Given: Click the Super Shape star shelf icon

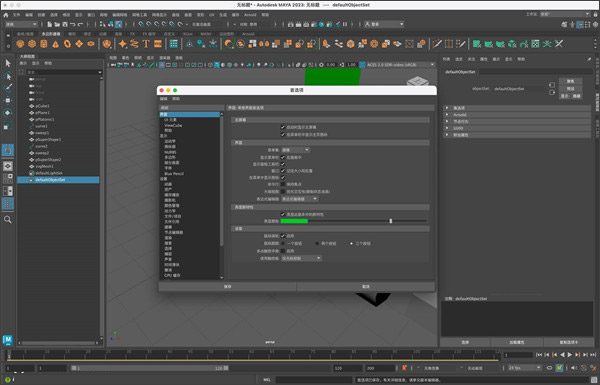Looking at the screenshot, I should coord(122,44).
